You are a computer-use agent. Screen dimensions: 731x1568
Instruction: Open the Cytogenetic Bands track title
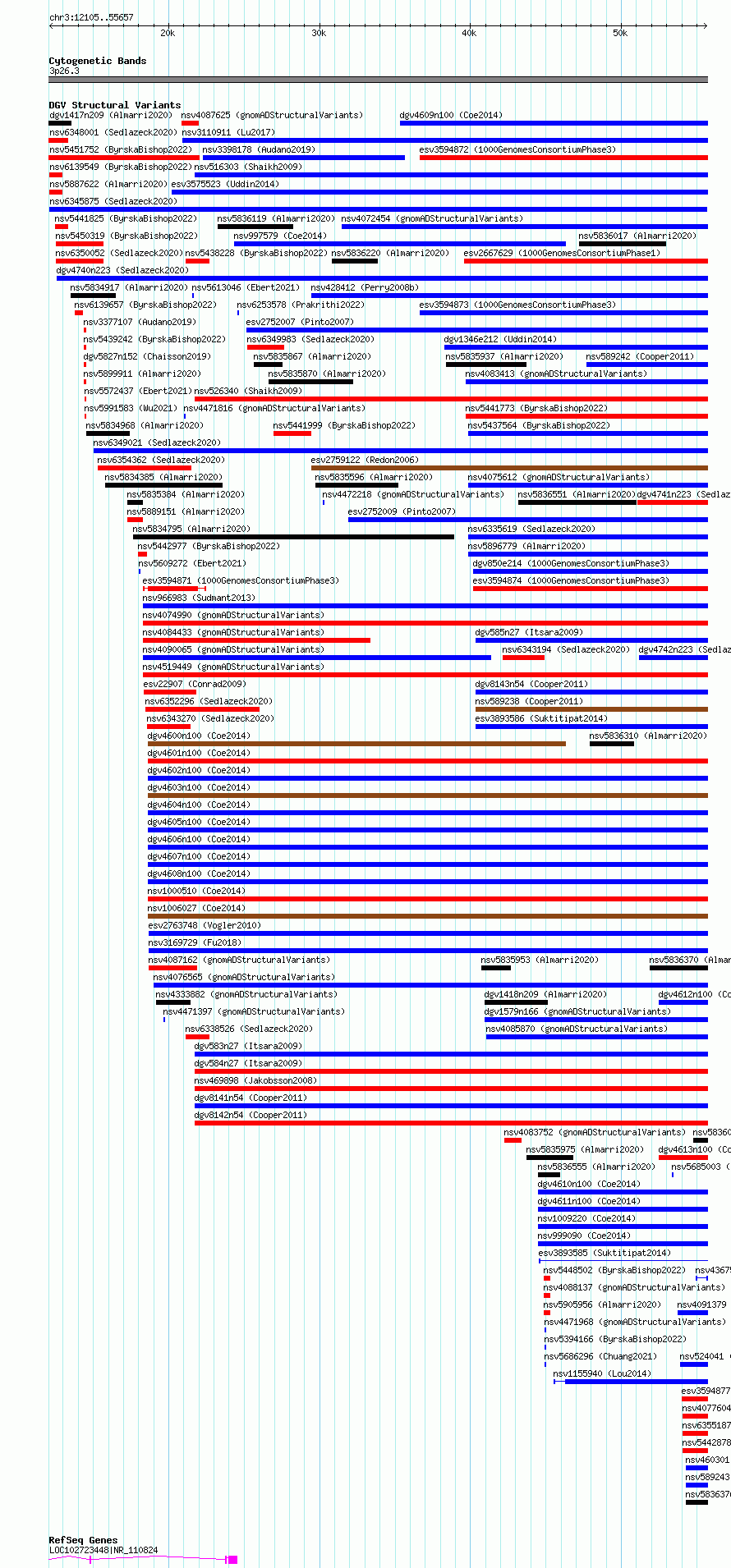pyautogui.click(x=98, y=61)
